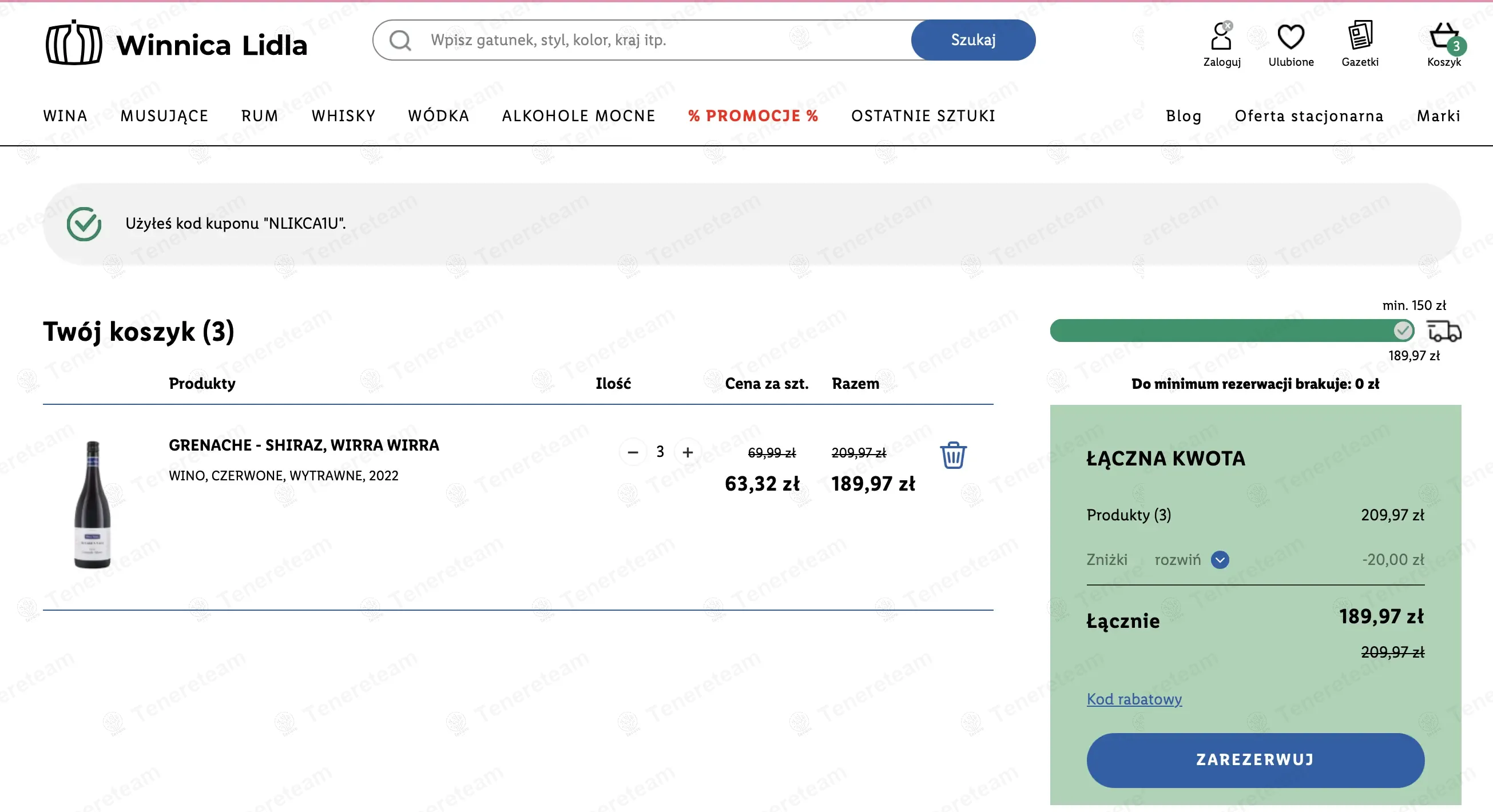Click the delivery truck icon
Screen dimensions: 1493x812
pyautogui.click(x=1444, y=331)
